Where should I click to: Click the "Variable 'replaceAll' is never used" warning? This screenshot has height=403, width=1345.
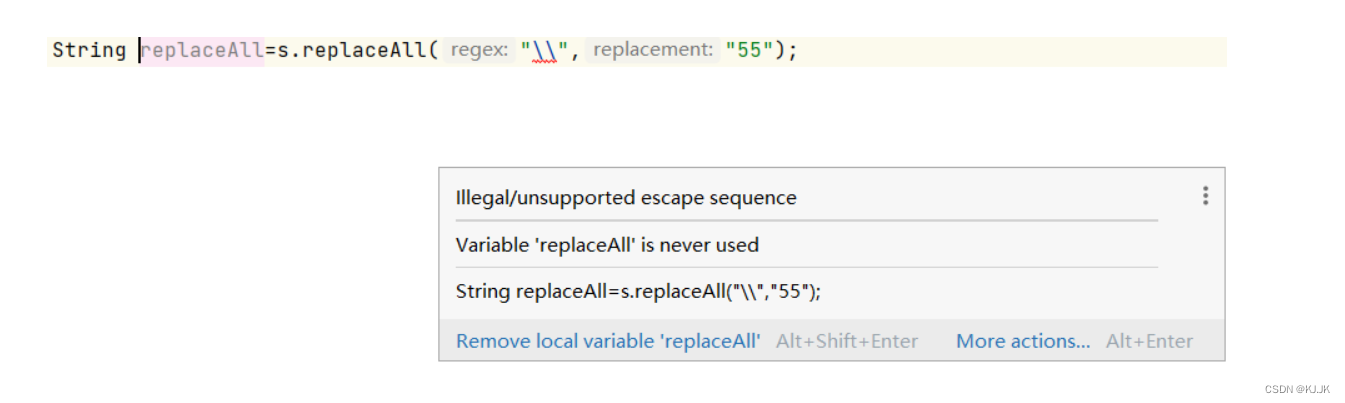(x=607, y=245)
